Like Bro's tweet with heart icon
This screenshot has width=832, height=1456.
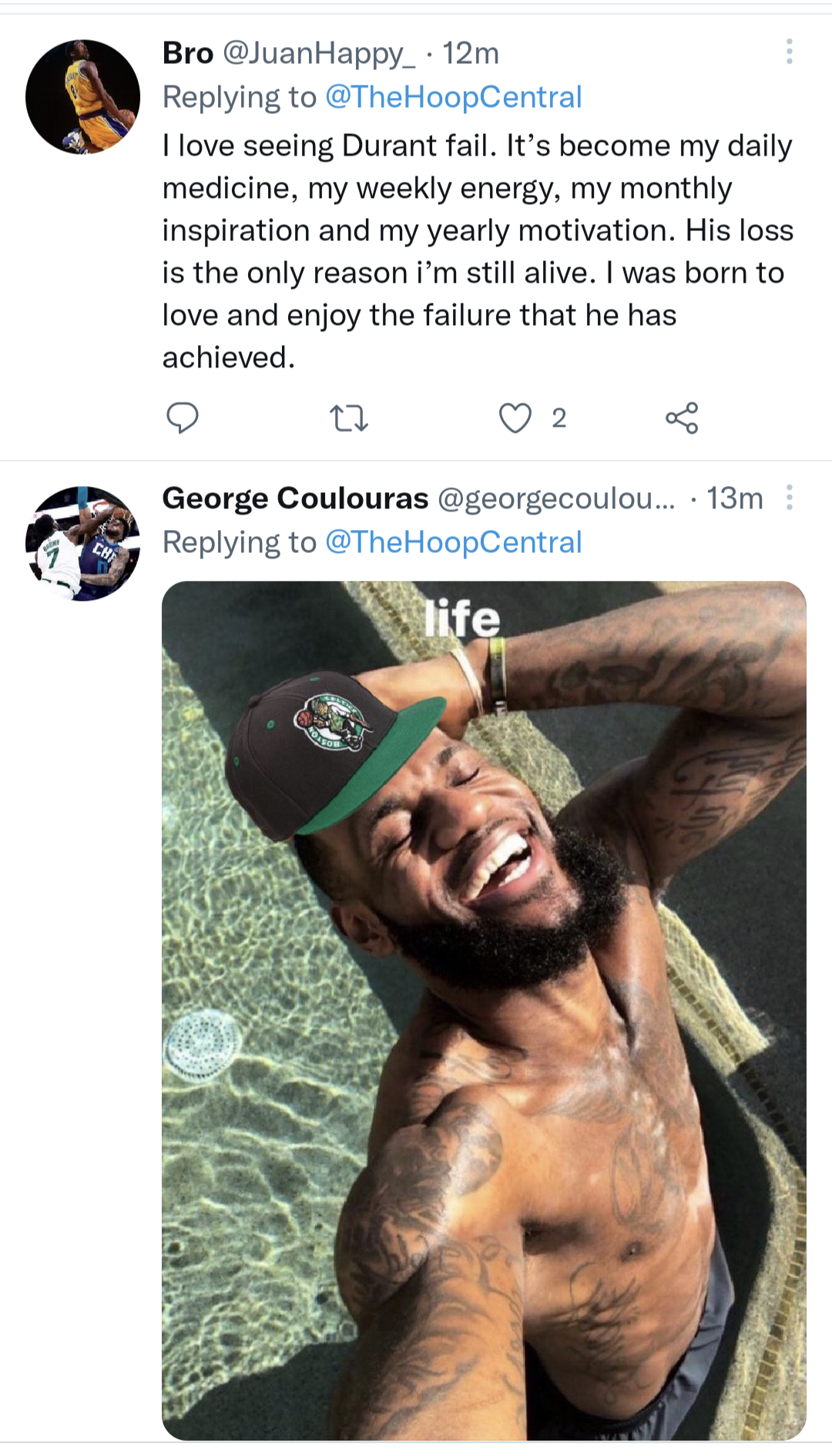pos(515,418)
